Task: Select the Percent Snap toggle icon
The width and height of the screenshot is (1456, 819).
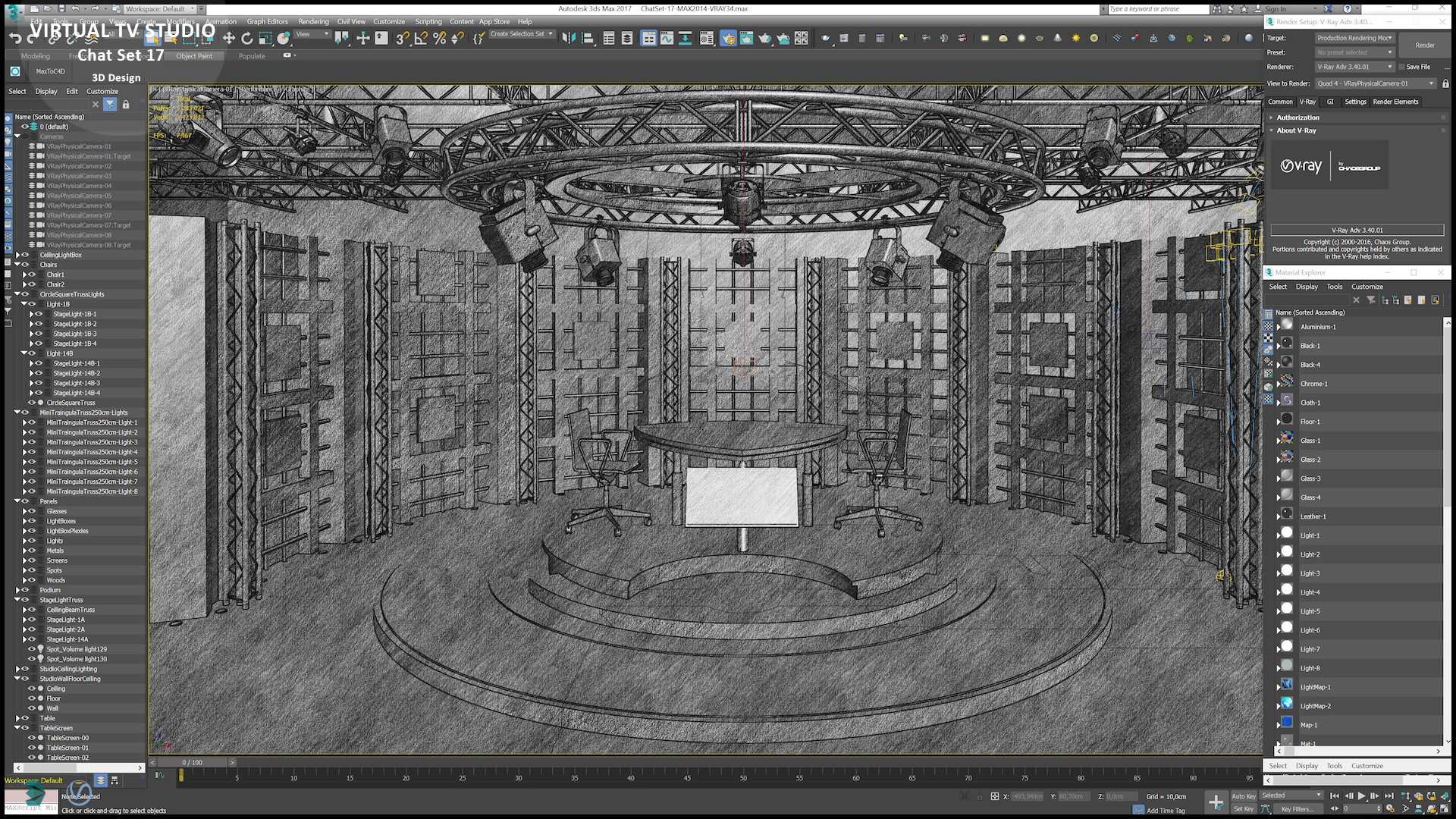Action: [439, 38]
